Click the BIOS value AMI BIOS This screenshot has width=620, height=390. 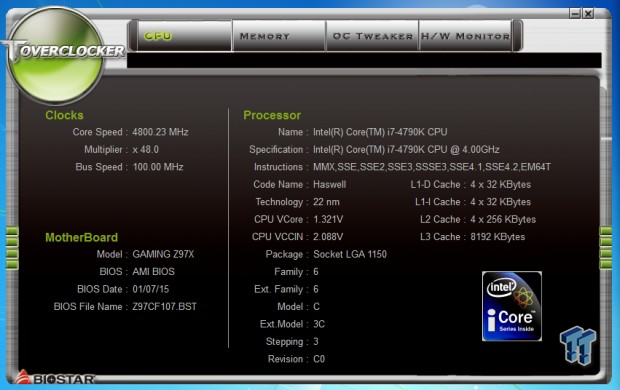(153, 272)
